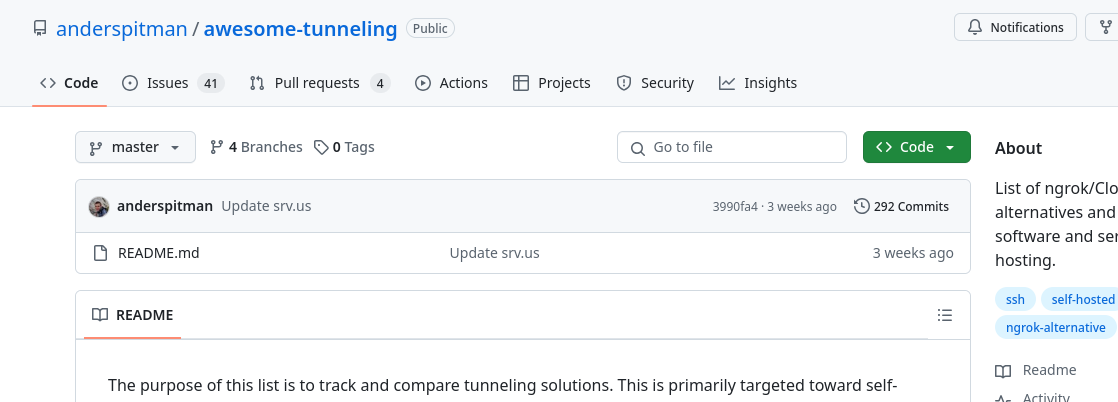Image resolution: width=1118 pixels, height=402 pixels.
Task: Click the repository icon beside owner name
Action: [x=40, y=29]
